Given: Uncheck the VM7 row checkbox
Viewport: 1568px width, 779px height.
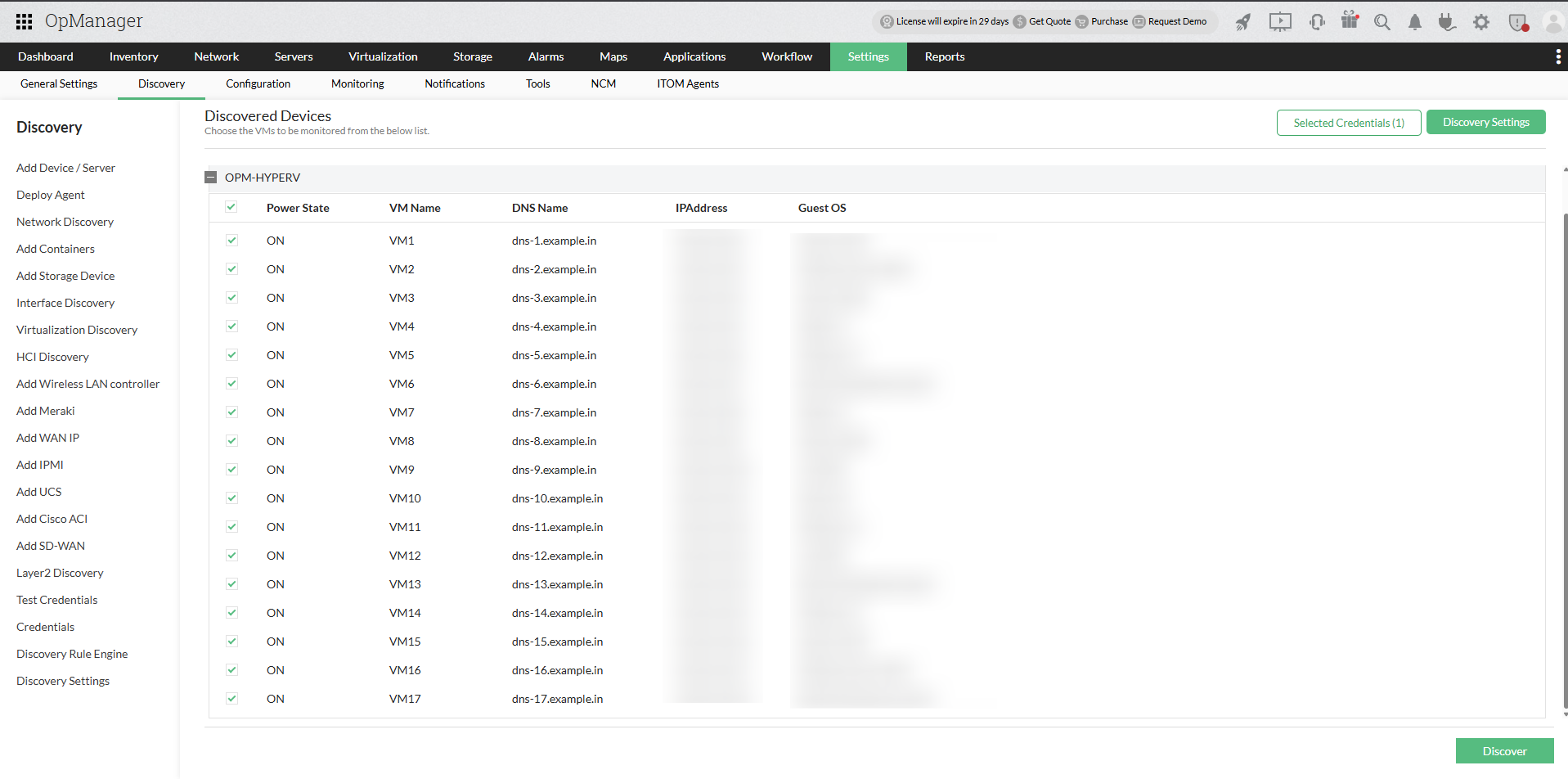Looking at the screenshot, I should (x=231, y=412).
